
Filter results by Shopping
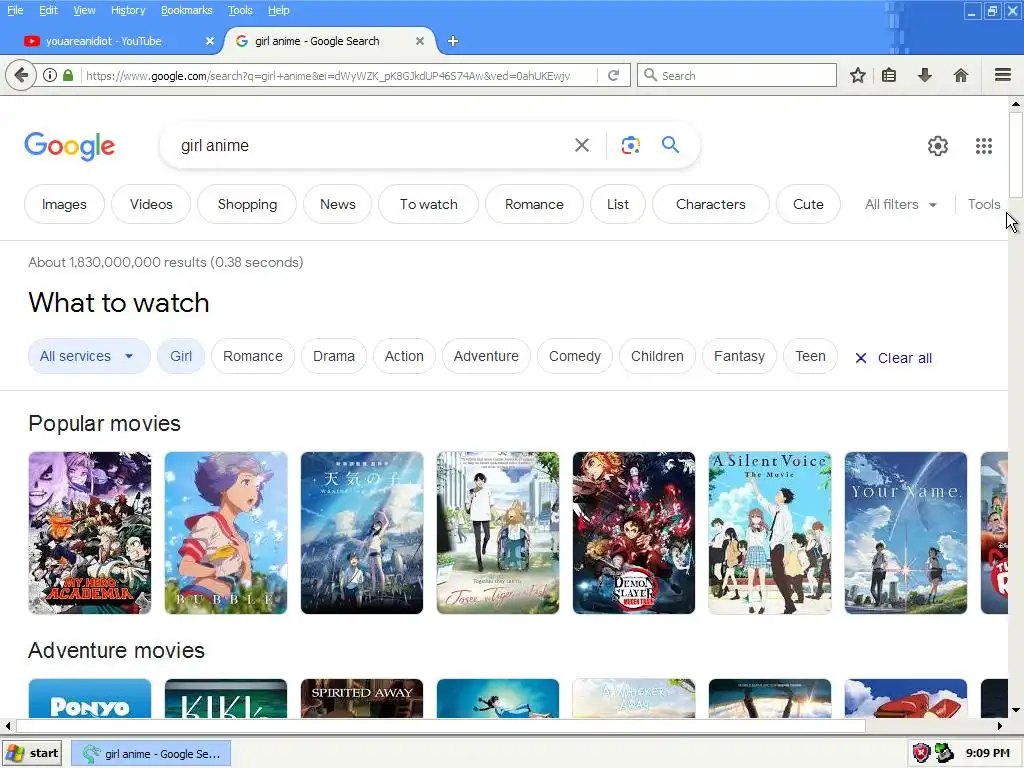(247, 204)
